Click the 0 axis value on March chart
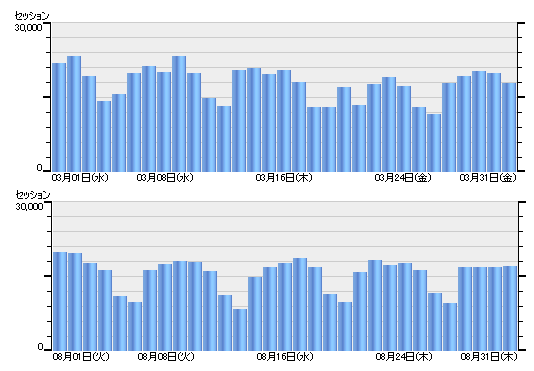Screen dimensions: 534x371 [39, 168]
